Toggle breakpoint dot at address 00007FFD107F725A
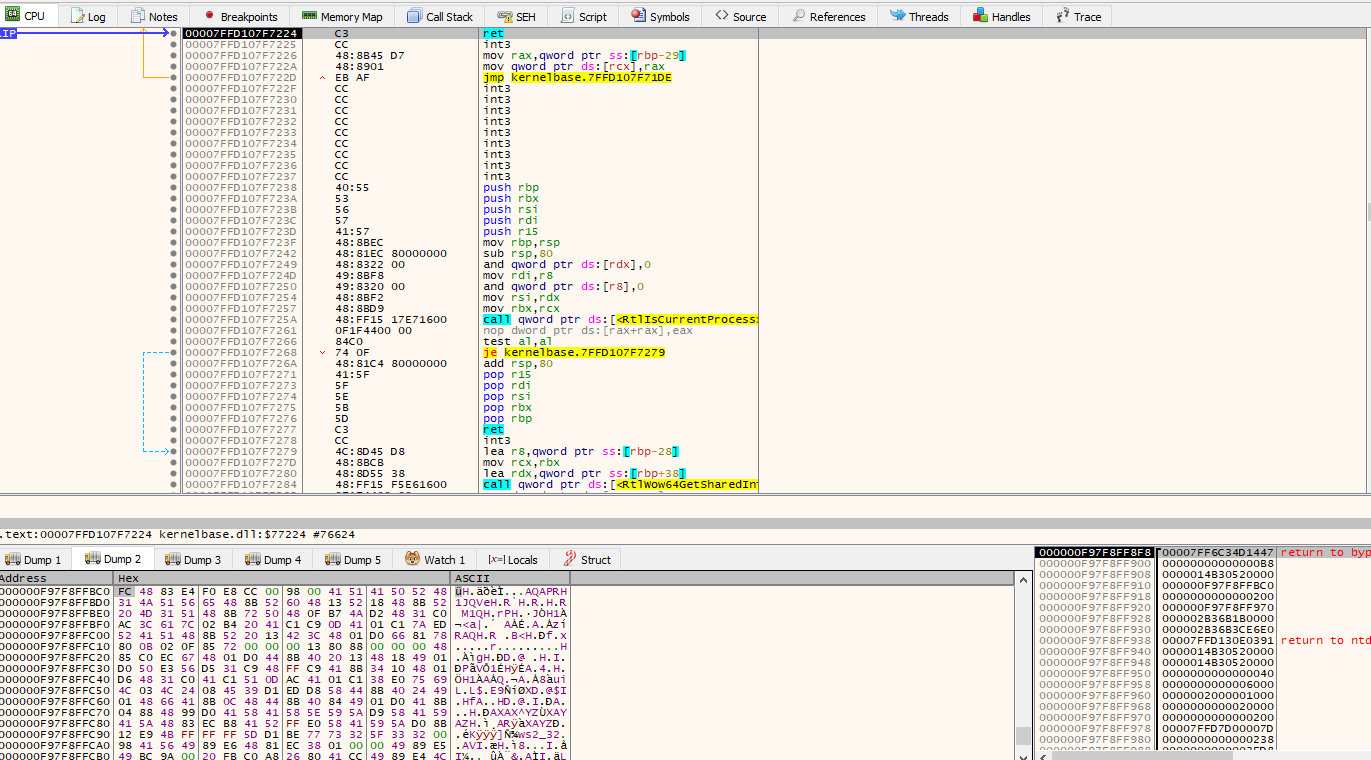Screen dimensions: 1371x760 [x=174, y=320]
